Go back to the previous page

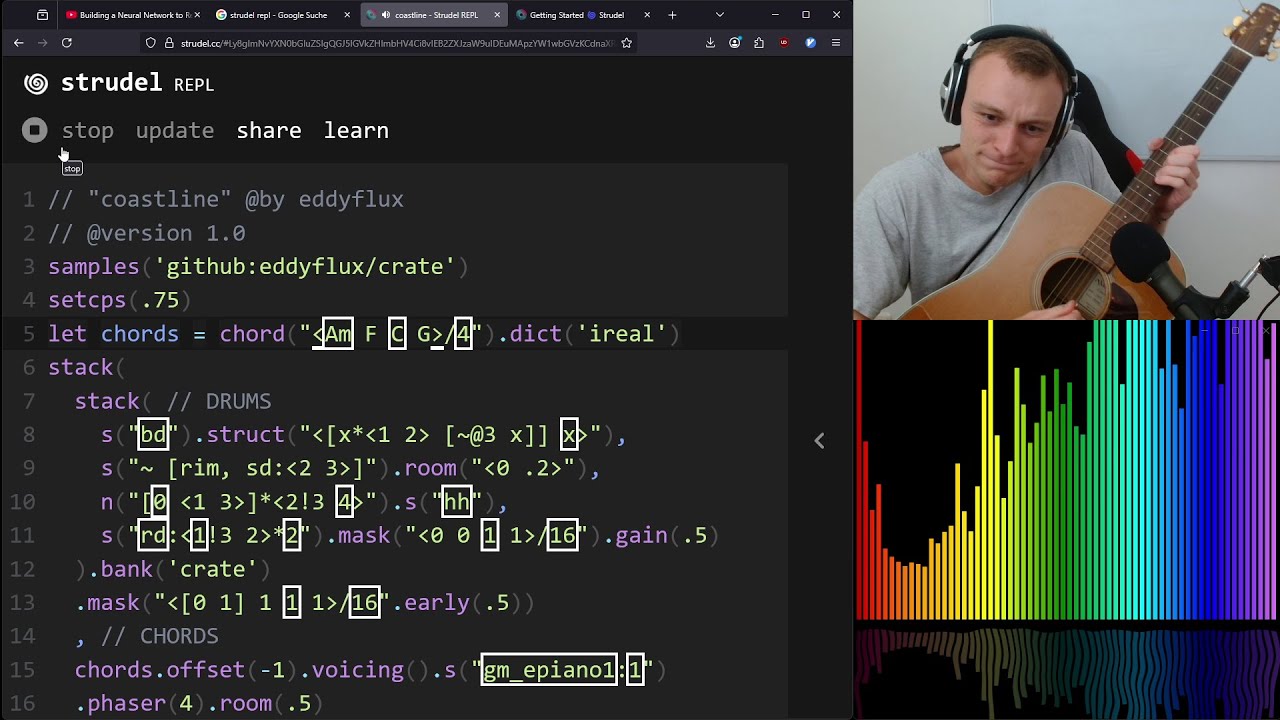pyautogui.click(x=18, y=43)
